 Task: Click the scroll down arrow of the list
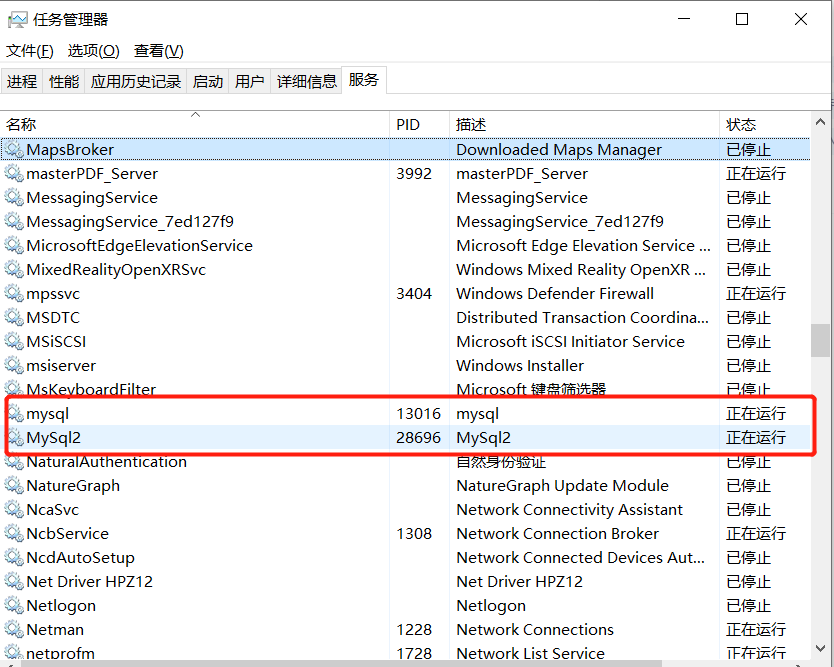(x=820, y=648)
